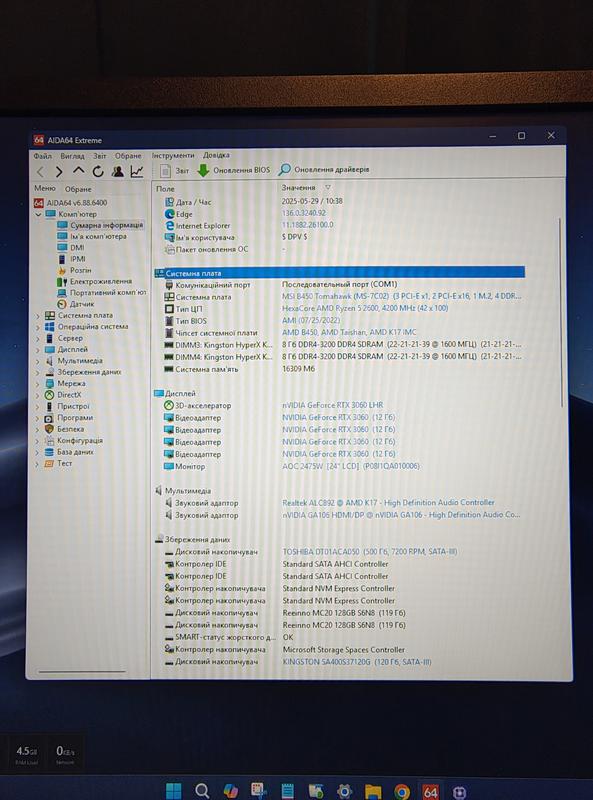
Task: Switch to the Меню panel tab
Action: [45, 188]
